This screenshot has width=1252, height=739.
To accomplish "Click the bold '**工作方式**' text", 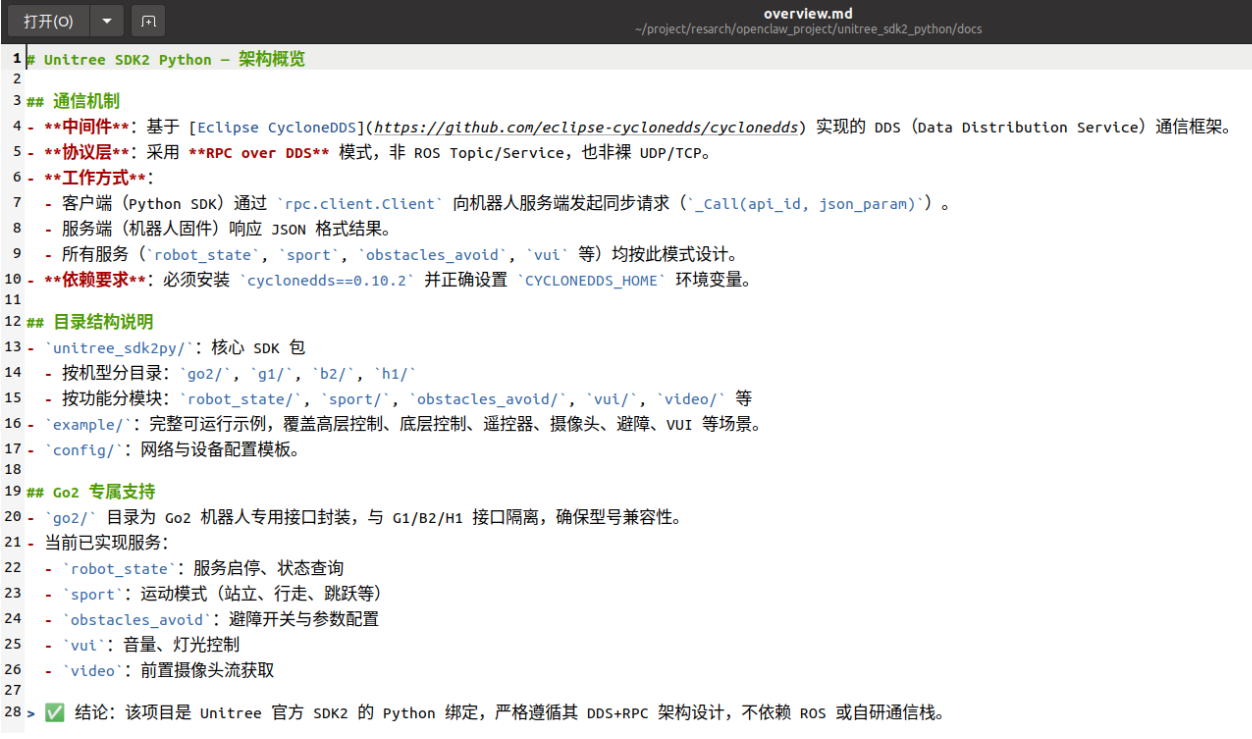I will pos(96,178).
